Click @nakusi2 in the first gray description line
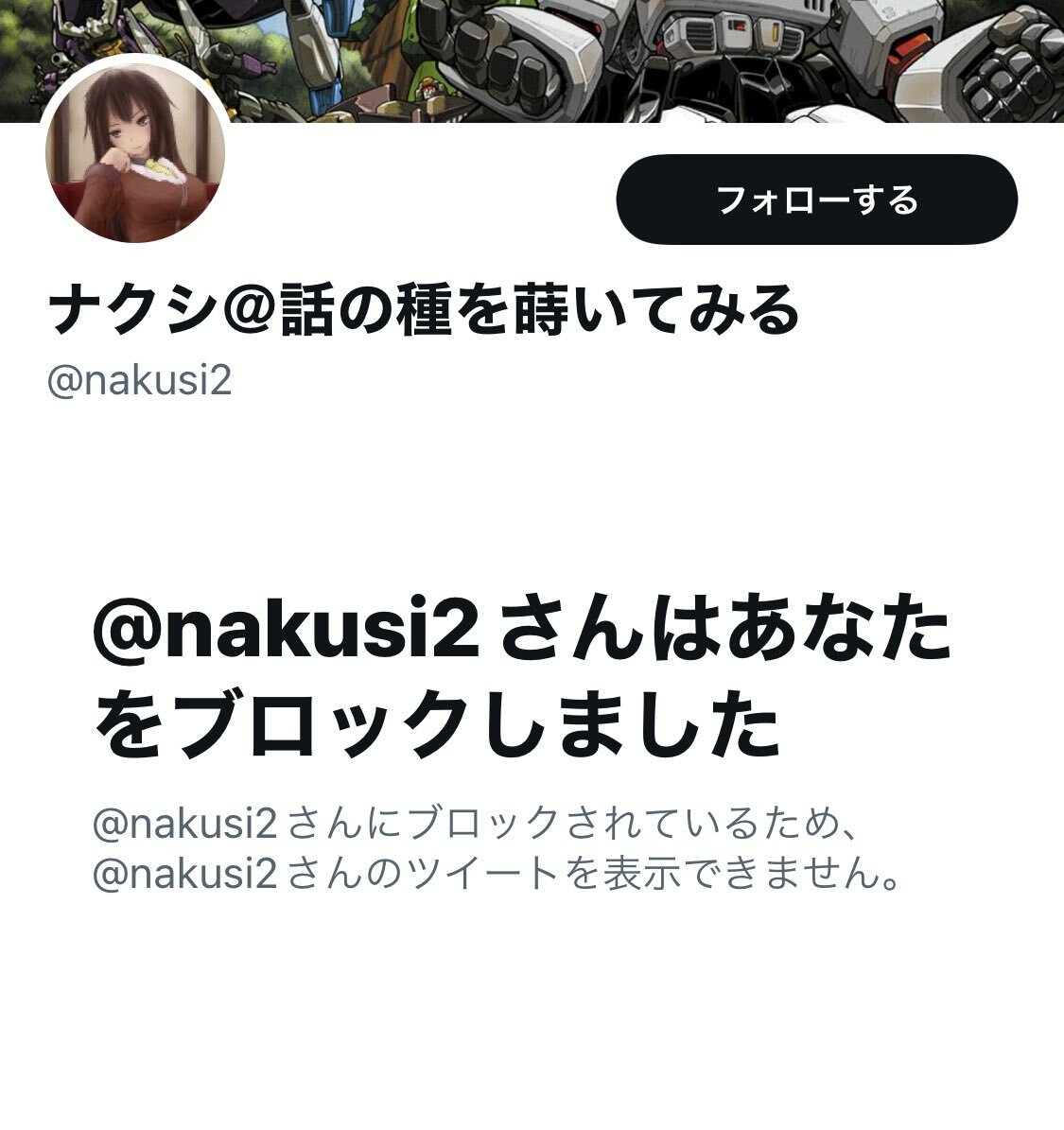1064x1130 pixels. (185, 823)
